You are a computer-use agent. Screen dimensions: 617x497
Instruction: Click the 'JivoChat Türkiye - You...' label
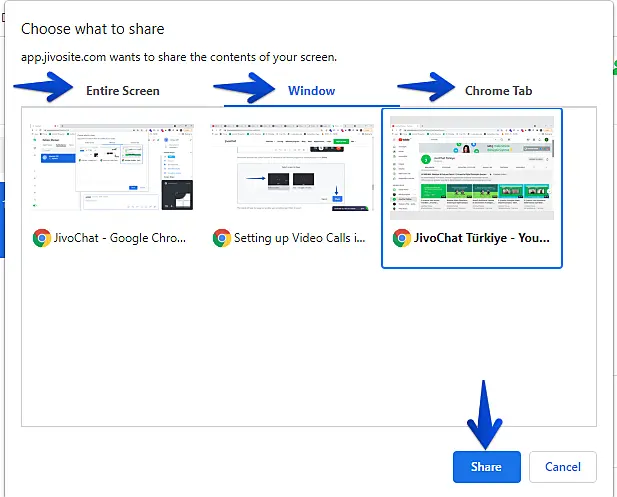tap(482, 238)
